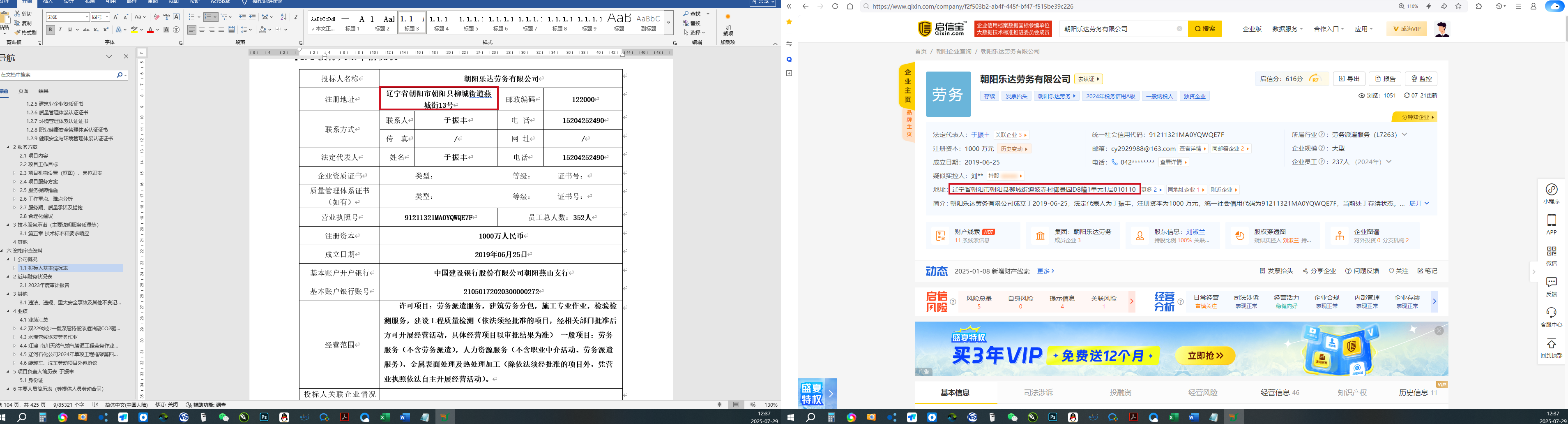Click the bullet list icon
The height and width of the screenshot is (424, 1568).
click(x=192, y=17)
